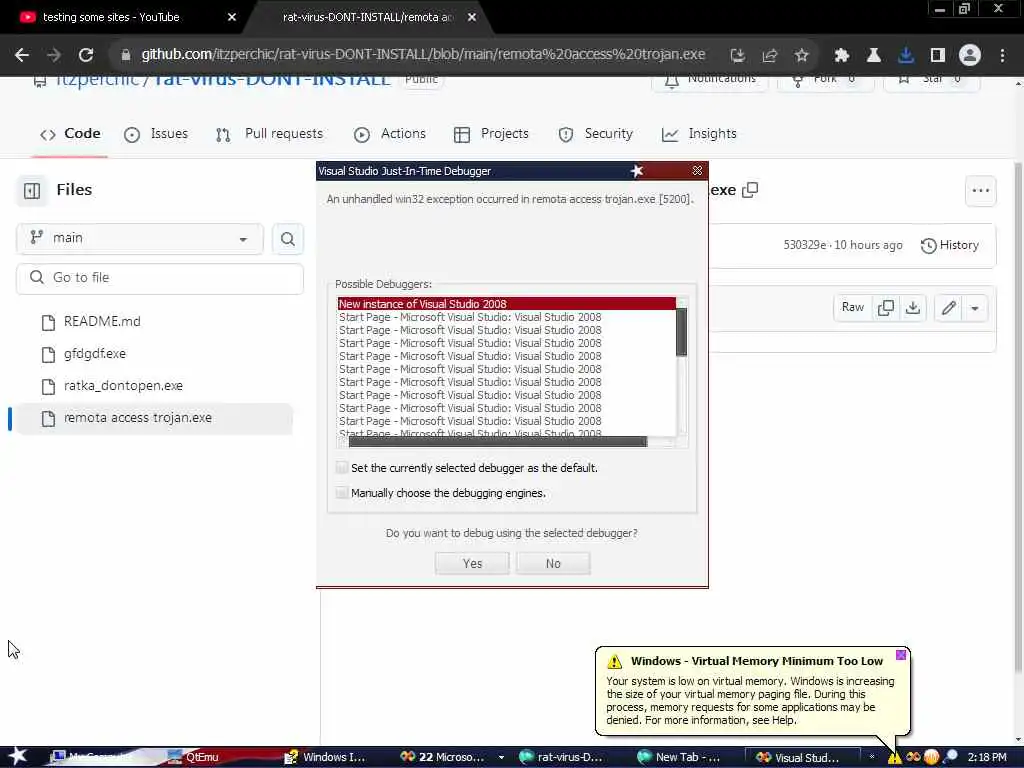Open the Issues tab
Image resolution: width=1024 pixels, height=768 pixels.
pos(156,134)
